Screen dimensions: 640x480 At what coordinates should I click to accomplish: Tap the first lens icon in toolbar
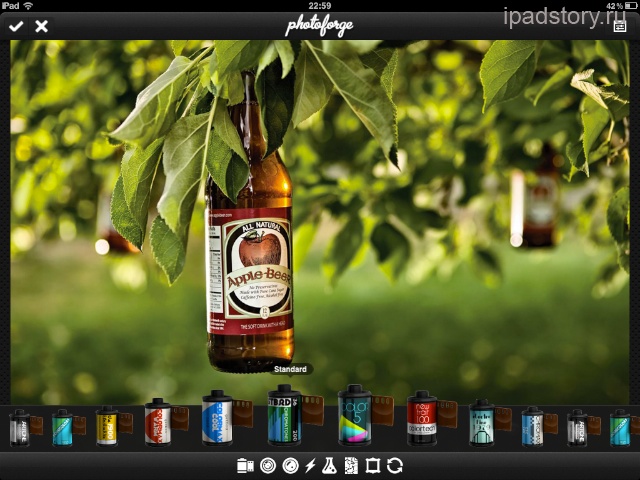pyautogui.click(x=268, y=466)
